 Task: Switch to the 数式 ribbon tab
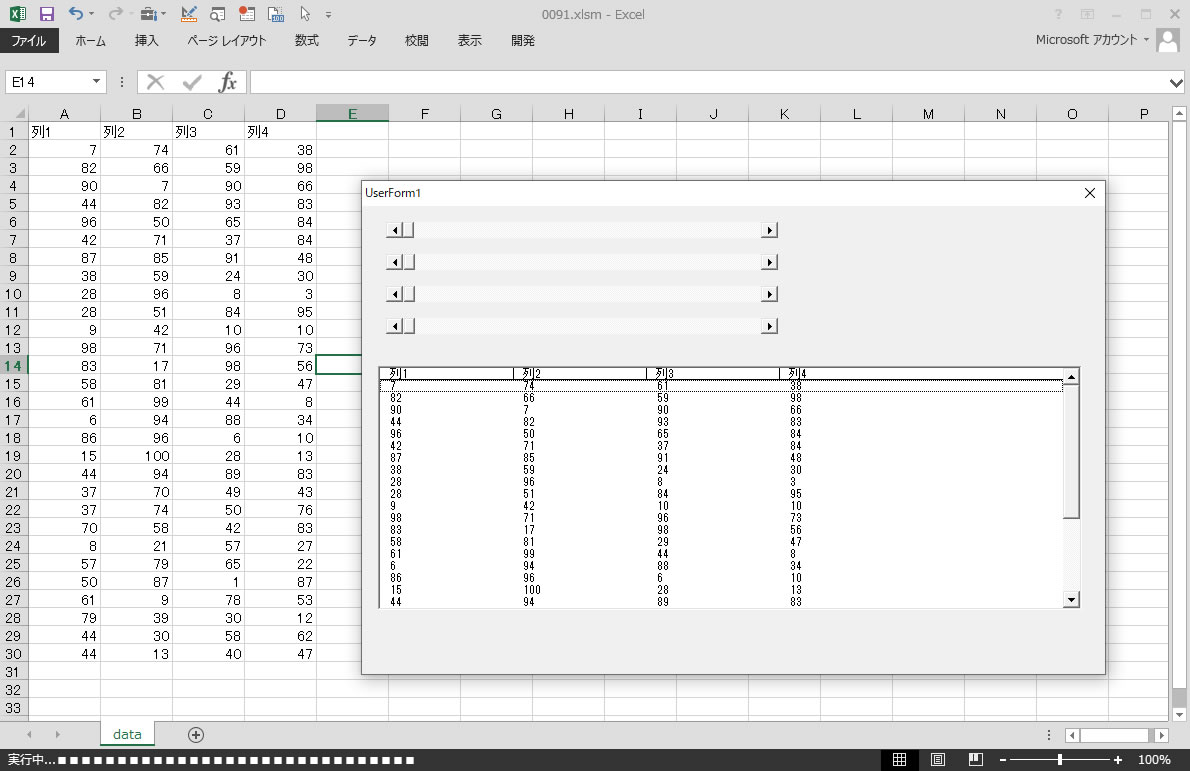point(306,41)
